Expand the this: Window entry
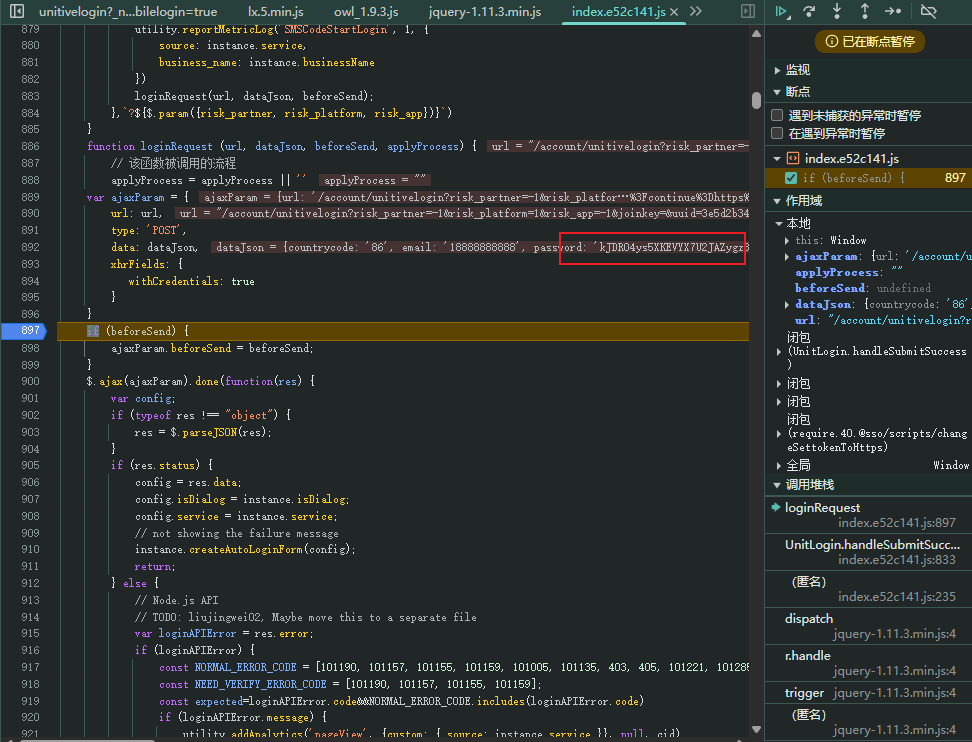The width and height of the screenshot is (972, 742). coord(787,241)
